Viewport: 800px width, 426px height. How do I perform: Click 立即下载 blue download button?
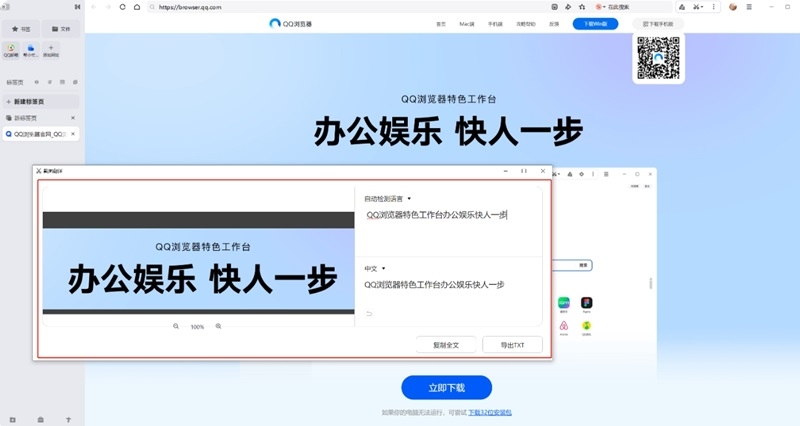coord(446,388)
